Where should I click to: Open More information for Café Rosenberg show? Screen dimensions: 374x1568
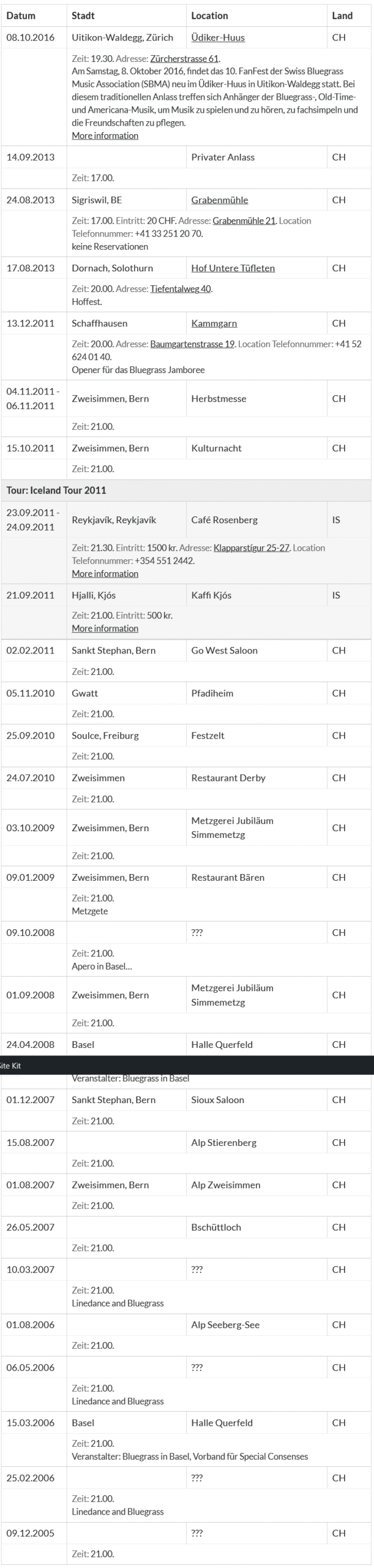105,573
